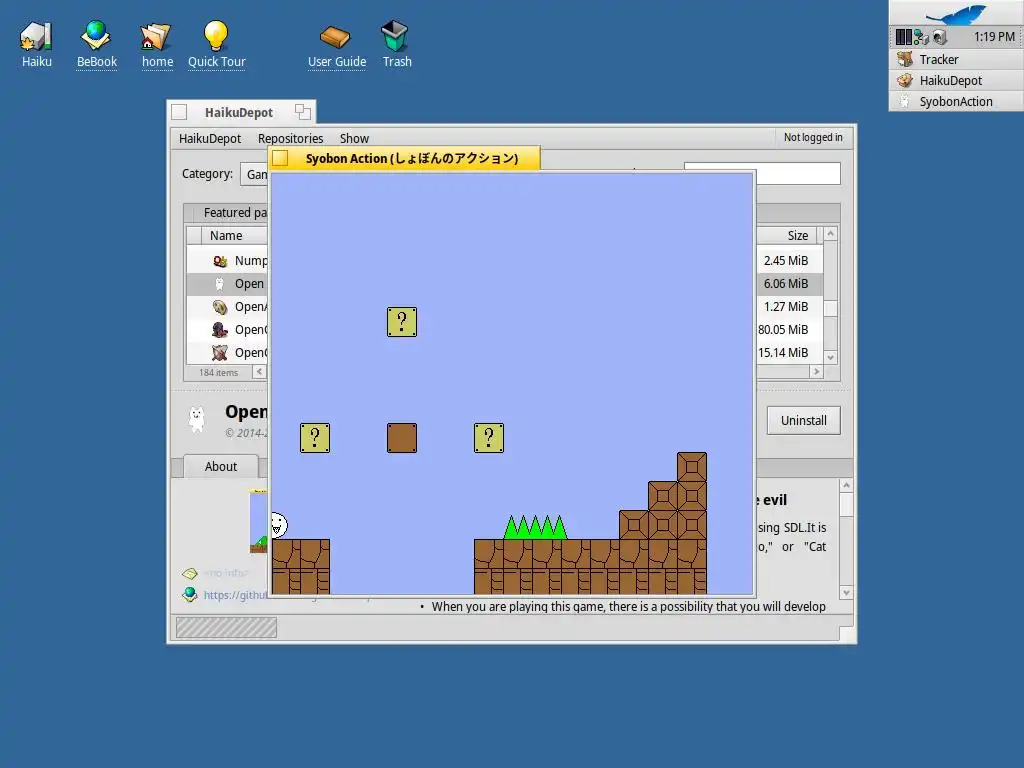Click the HaikuDepot window title tab
The width and height of the screenshot is (1024, 768).
[239, 112]
